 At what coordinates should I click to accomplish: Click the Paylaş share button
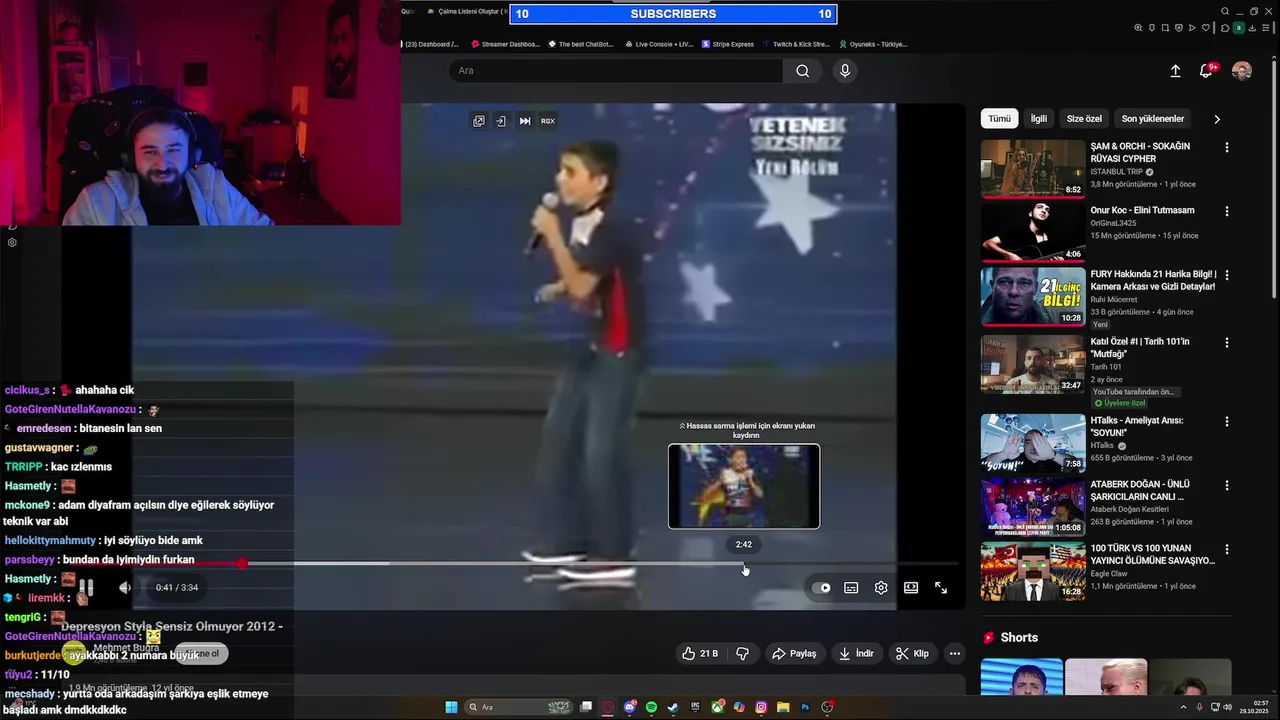tap(794, 653)
